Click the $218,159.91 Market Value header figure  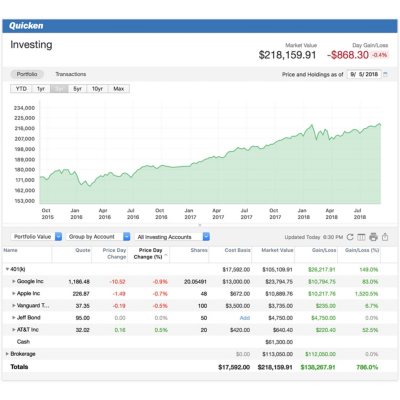[x=287, y=55]
